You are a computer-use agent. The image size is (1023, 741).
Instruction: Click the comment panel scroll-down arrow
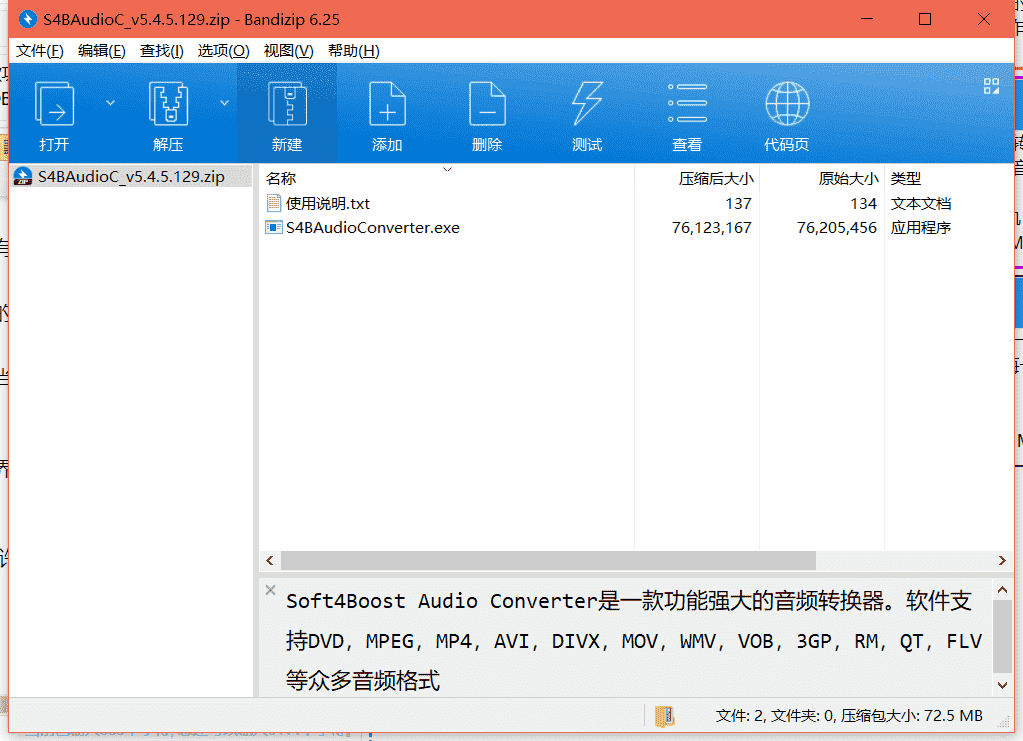(x=1002, y=685)
